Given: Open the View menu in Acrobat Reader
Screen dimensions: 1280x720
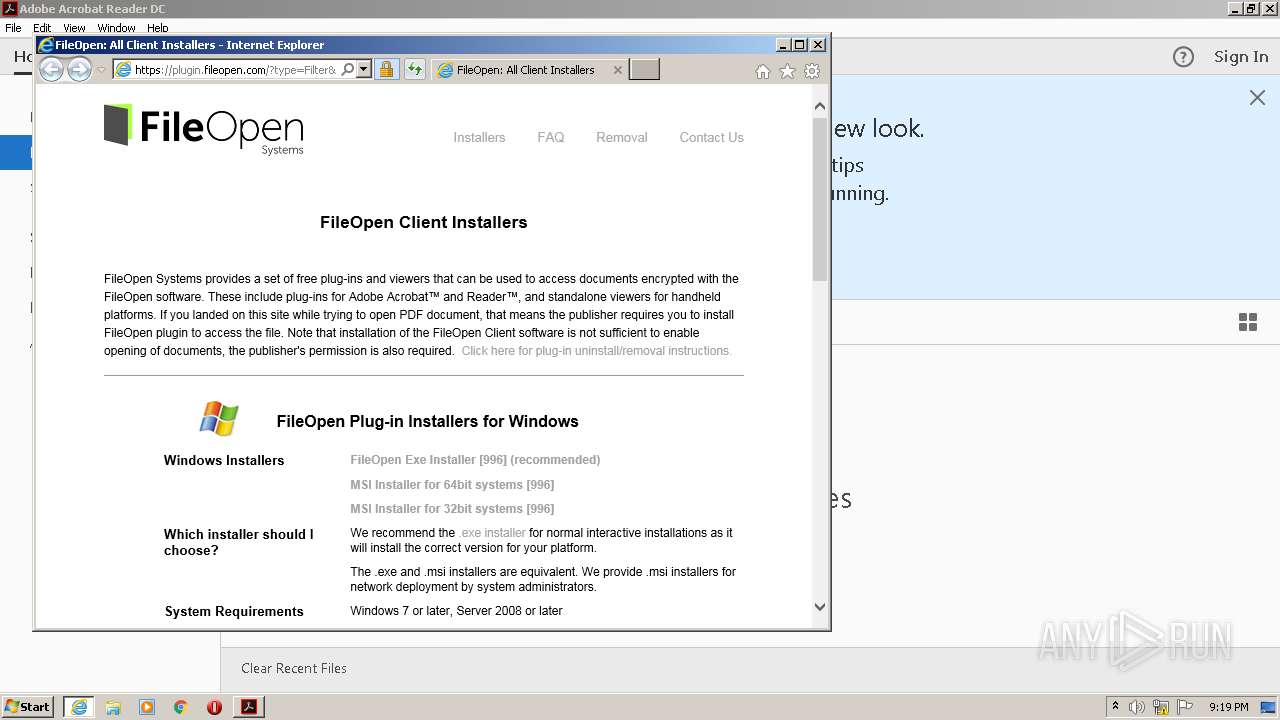Looking at the screenshot, I should coord(74,28).
